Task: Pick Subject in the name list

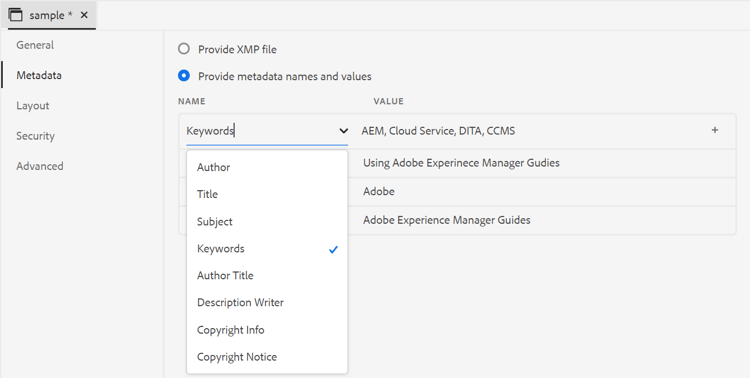Action: coord(267,222)
